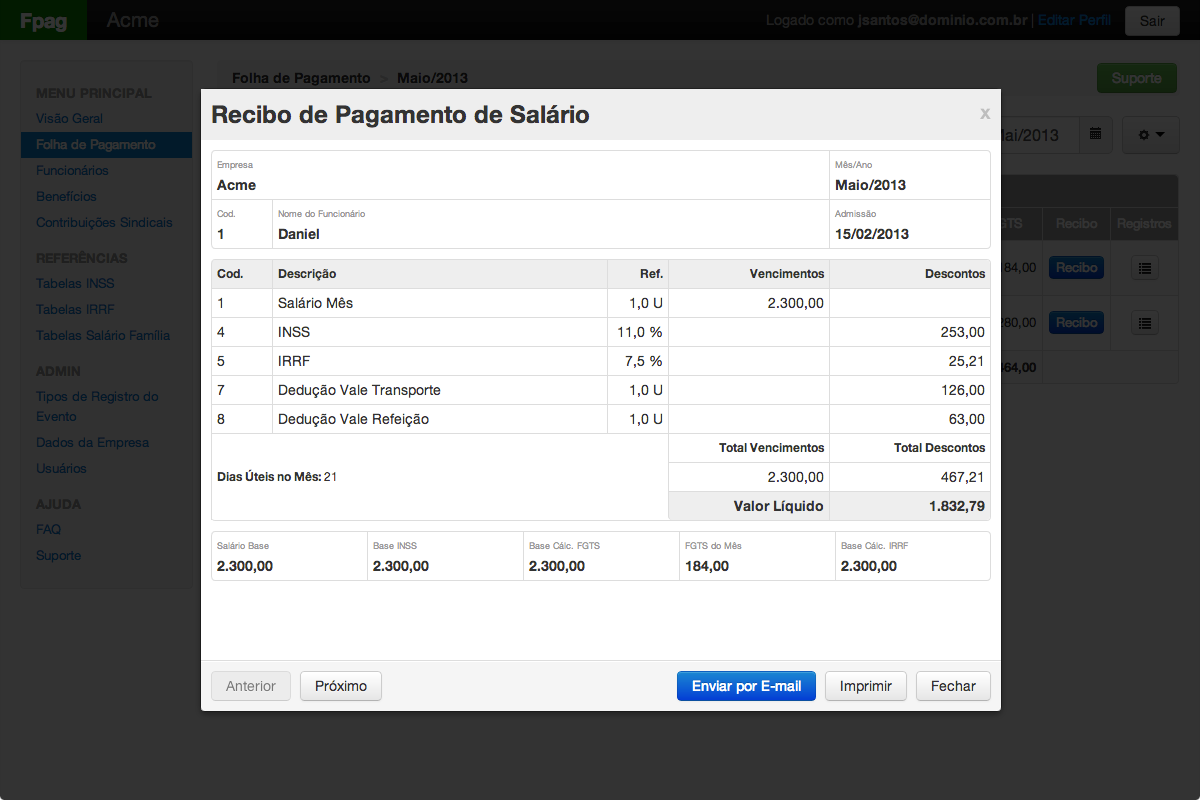Click the total descontos value 467,21

pos(963,477)
